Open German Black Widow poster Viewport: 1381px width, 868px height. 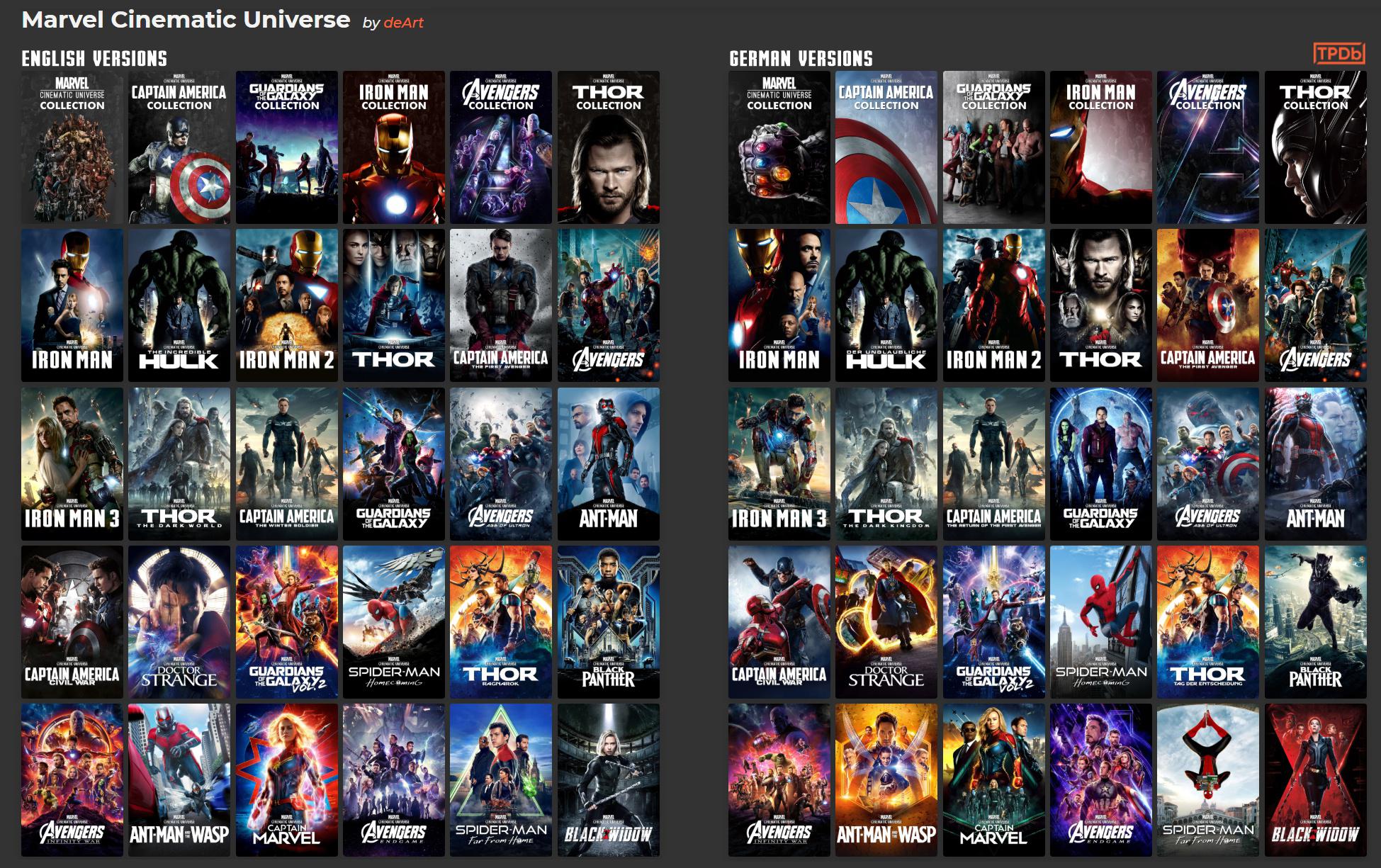1316,780
